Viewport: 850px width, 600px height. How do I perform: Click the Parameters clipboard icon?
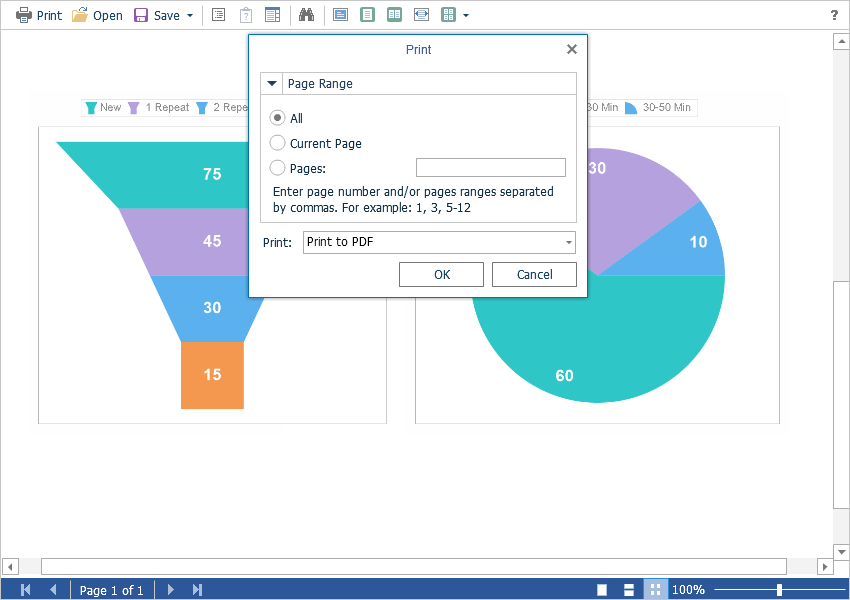(x=246, y=15)
